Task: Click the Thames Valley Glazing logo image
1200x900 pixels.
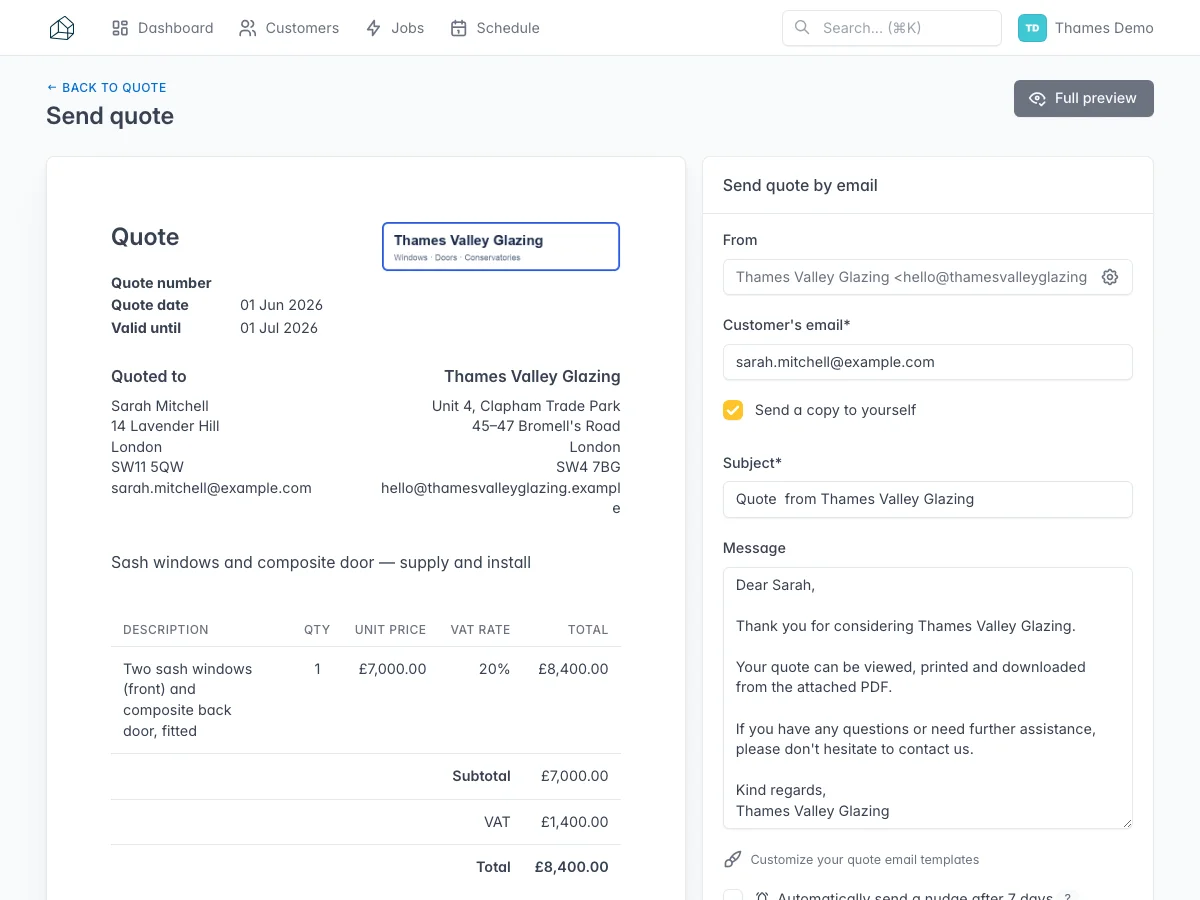Action: tap(501, 246)
